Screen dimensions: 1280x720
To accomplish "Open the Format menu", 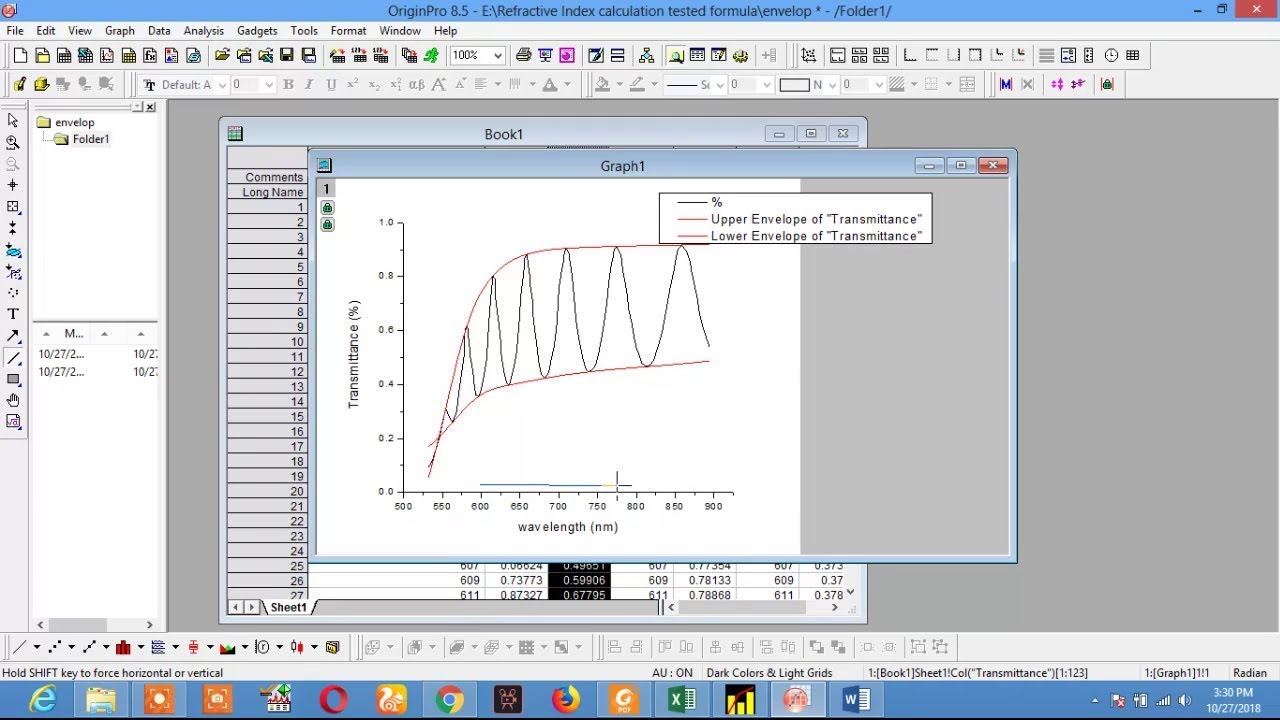I will click(348, 31).
